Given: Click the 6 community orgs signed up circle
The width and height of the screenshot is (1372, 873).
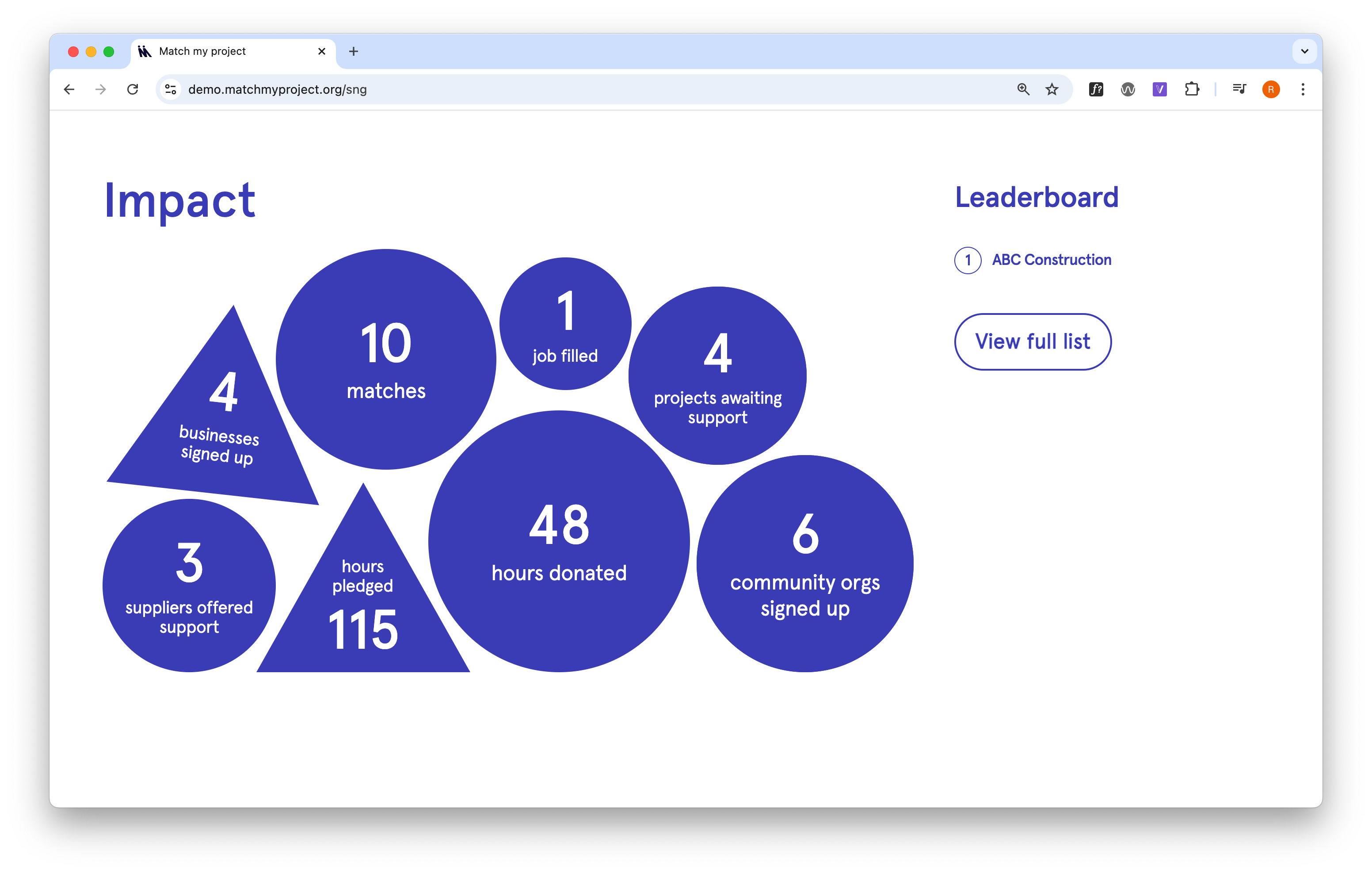Looking at the screenshot, I should point(805,563).
